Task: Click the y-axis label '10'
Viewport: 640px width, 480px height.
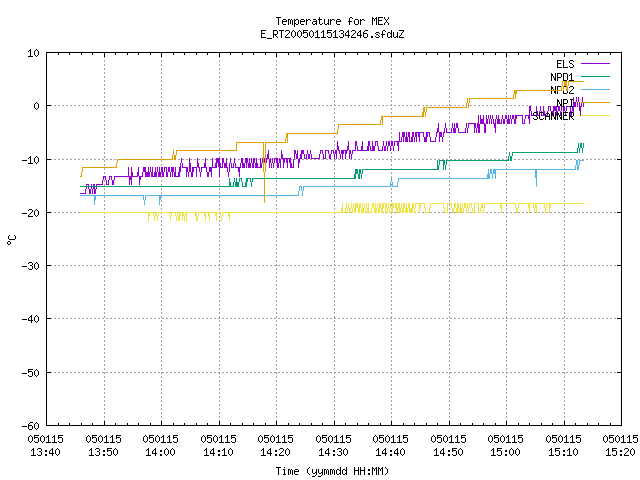Action: [33, 53]
